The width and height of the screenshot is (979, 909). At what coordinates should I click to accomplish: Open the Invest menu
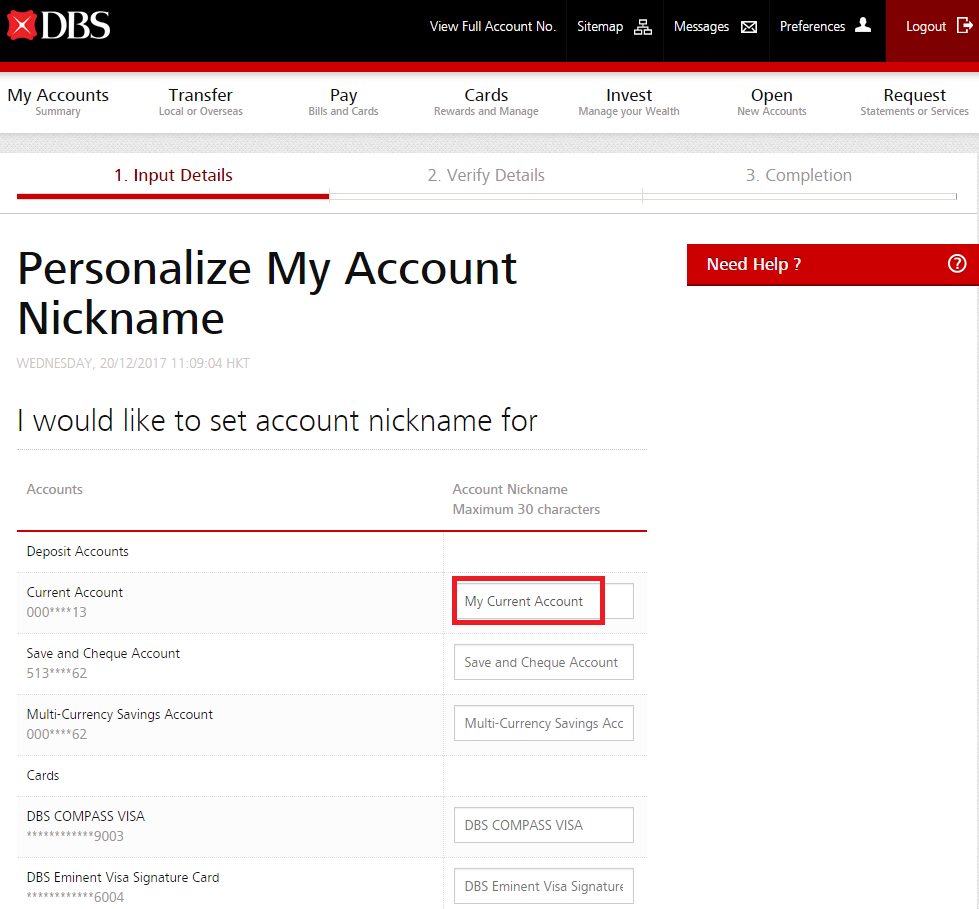[x=629, y=102]
